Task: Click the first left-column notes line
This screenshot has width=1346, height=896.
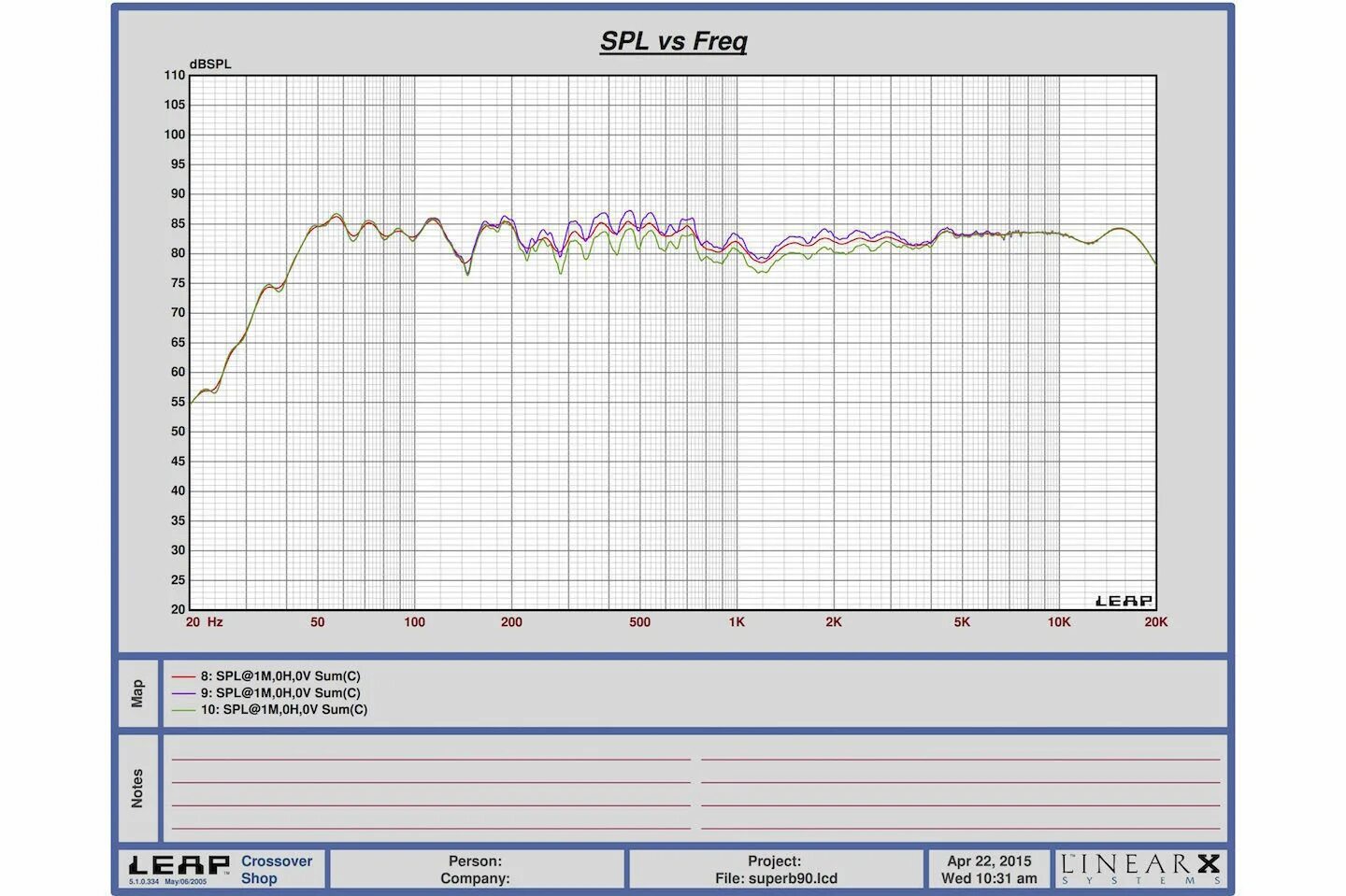Action: point(431,760)
